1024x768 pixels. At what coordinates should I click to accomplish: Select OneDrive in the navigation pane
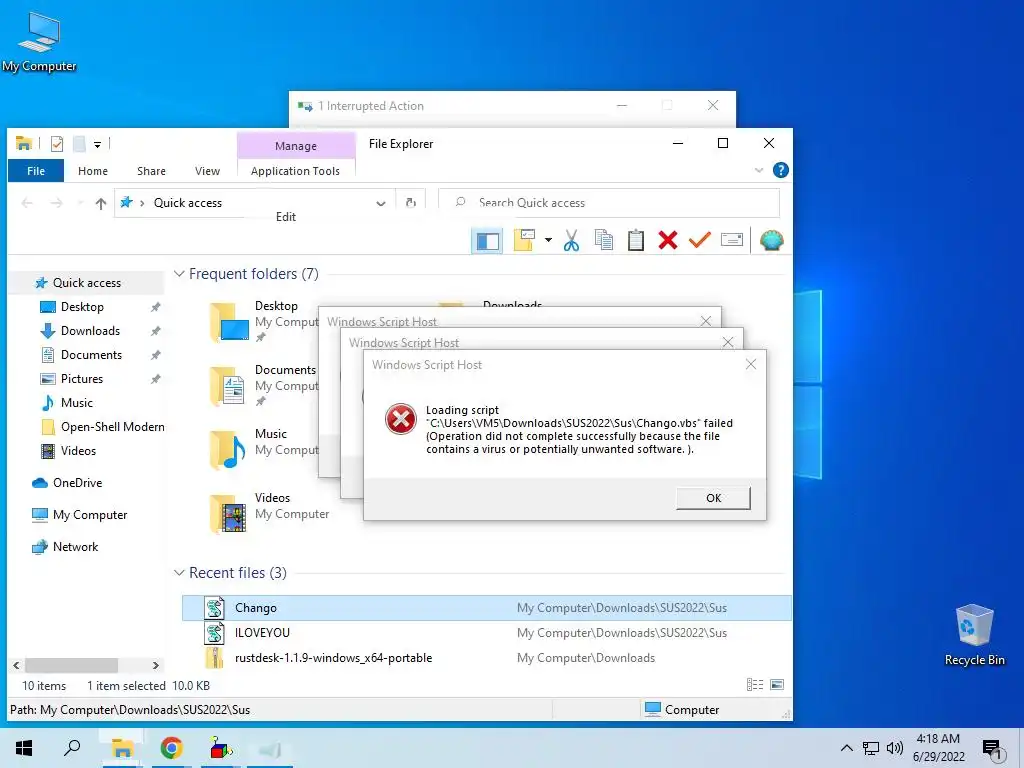[x=77, y=483]
